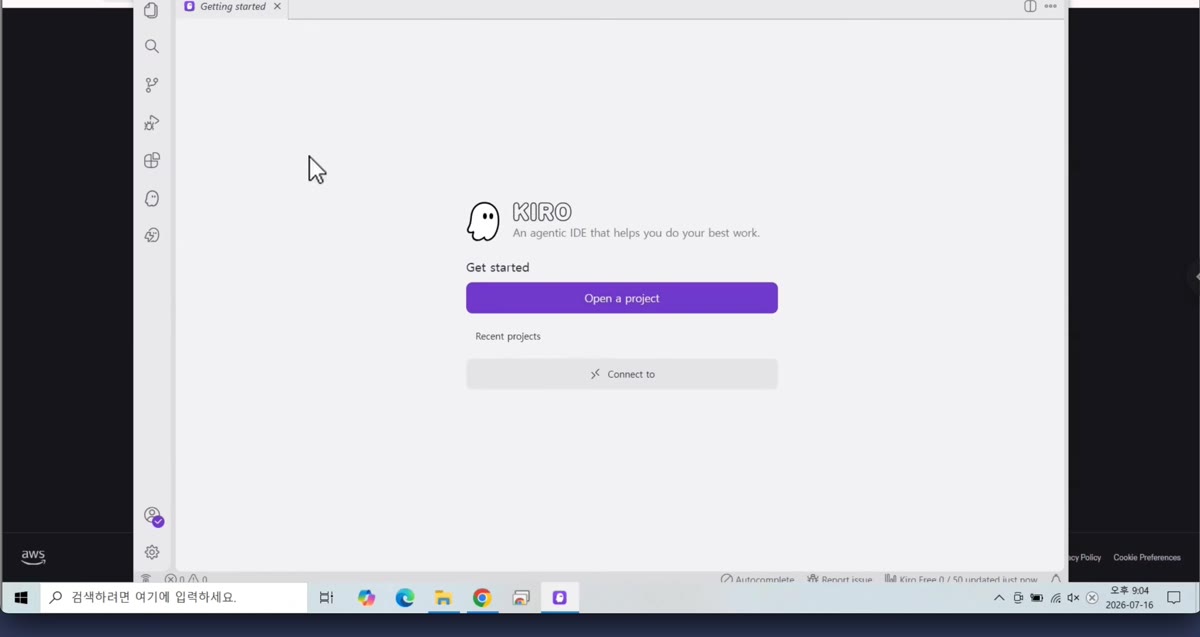This screenshot has height=637, width=1200.
Task: Launch Copilot from the taskbar
Action: 366,598
